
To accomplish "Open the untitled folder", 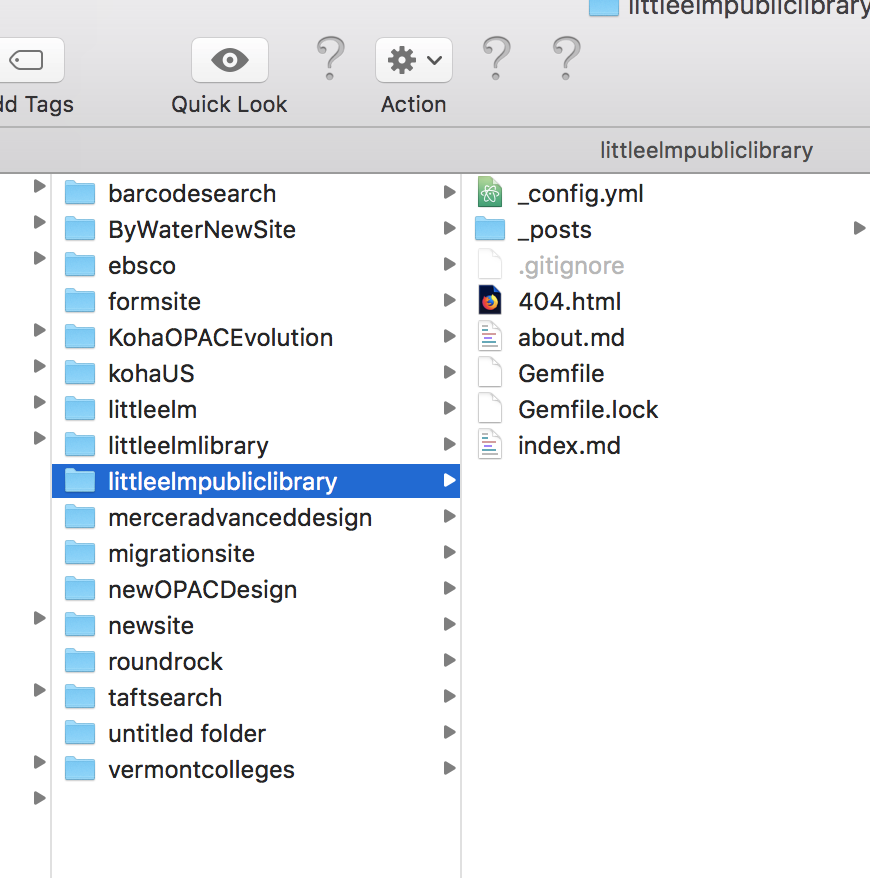I will pos(186,732).
